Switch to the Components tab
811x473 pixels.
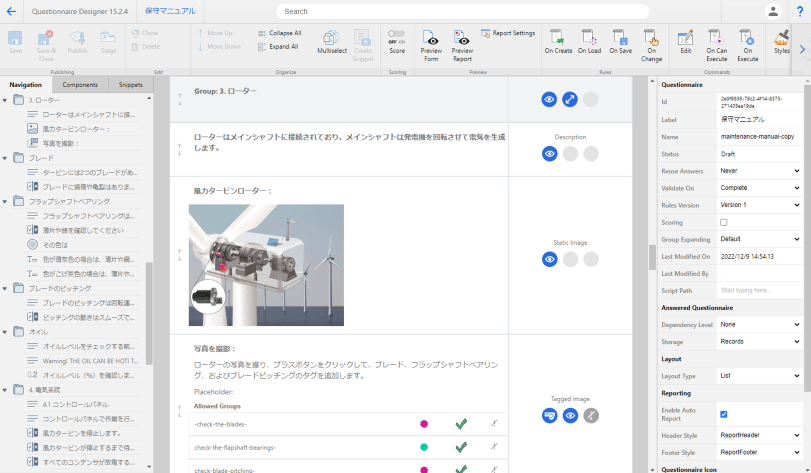80,85
